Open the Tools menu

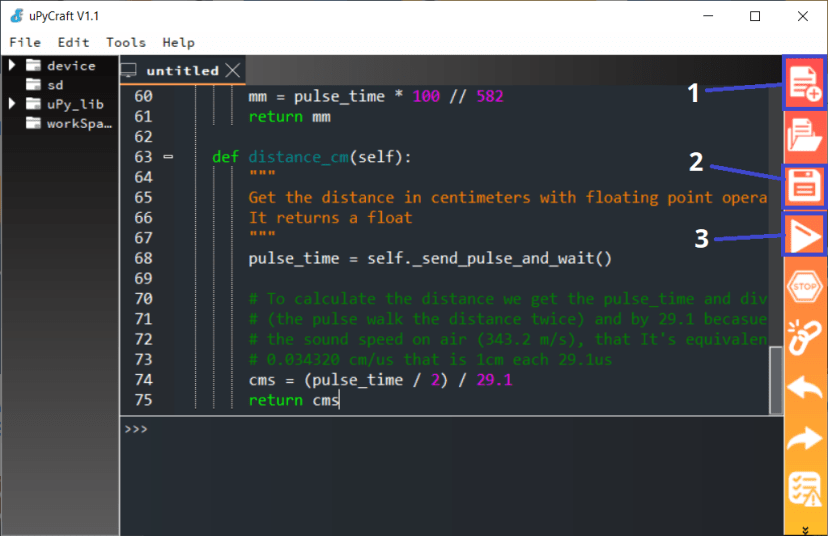[x=126, y=42]
